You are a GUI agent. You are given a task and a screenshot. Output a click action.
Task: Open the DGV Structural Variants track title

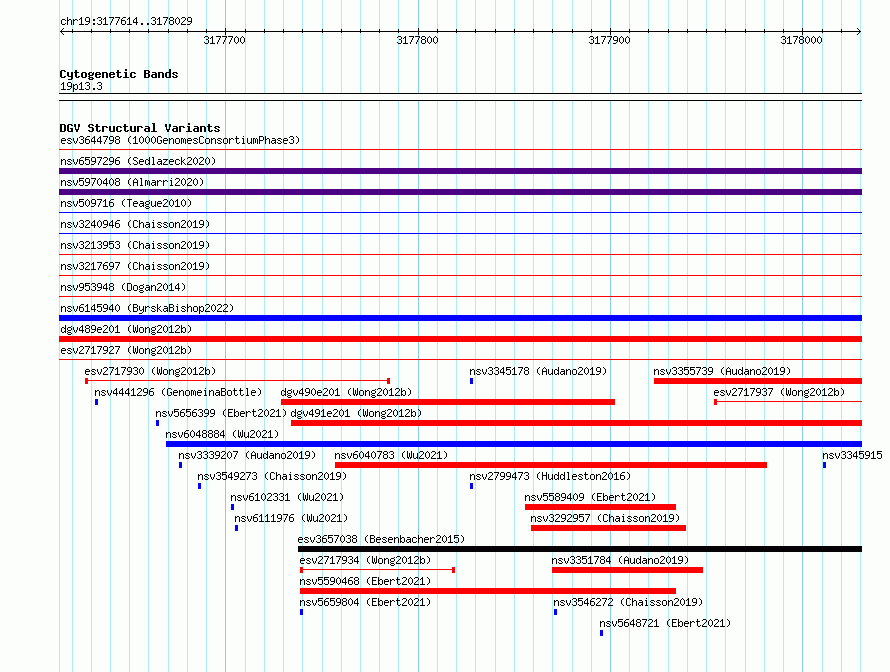[139, 128]
